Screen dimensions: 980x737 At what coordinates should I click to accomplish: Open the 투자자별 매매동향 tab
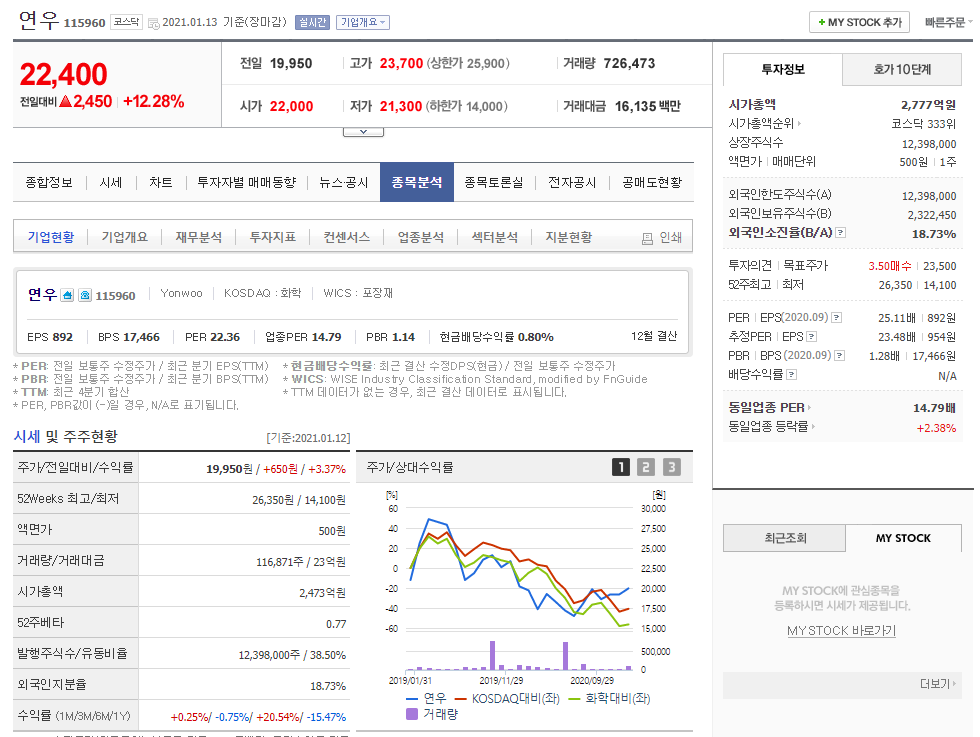[x=247, y=183]
